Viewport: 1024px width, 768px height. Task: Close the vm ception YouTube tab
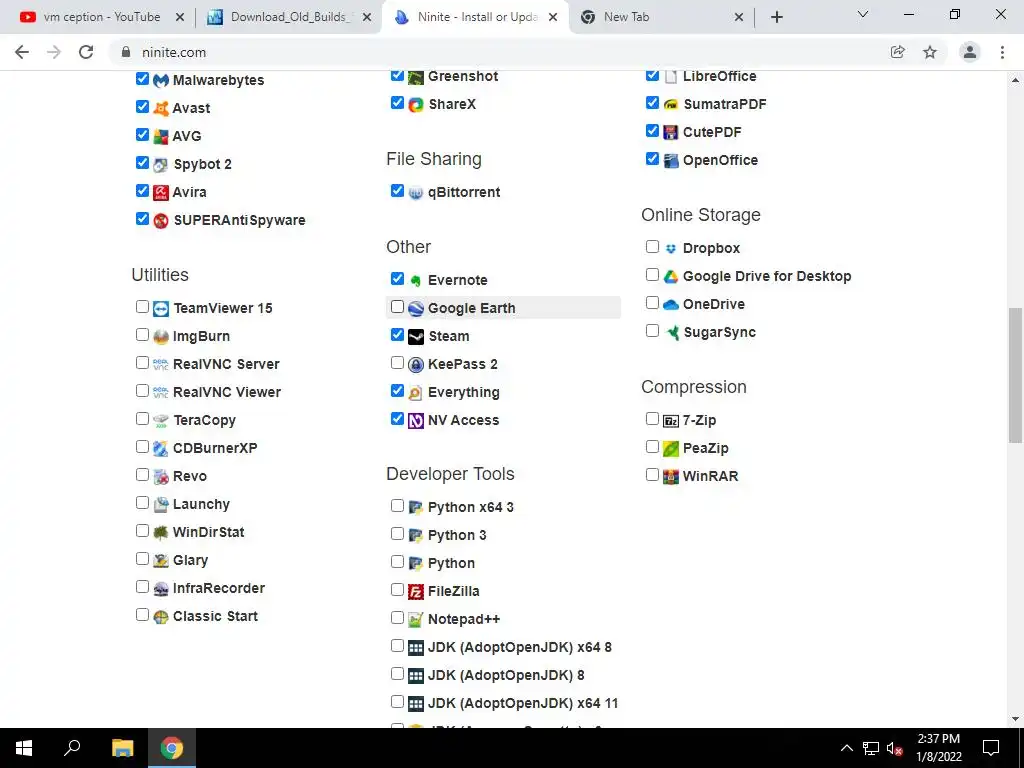point(180,18)
